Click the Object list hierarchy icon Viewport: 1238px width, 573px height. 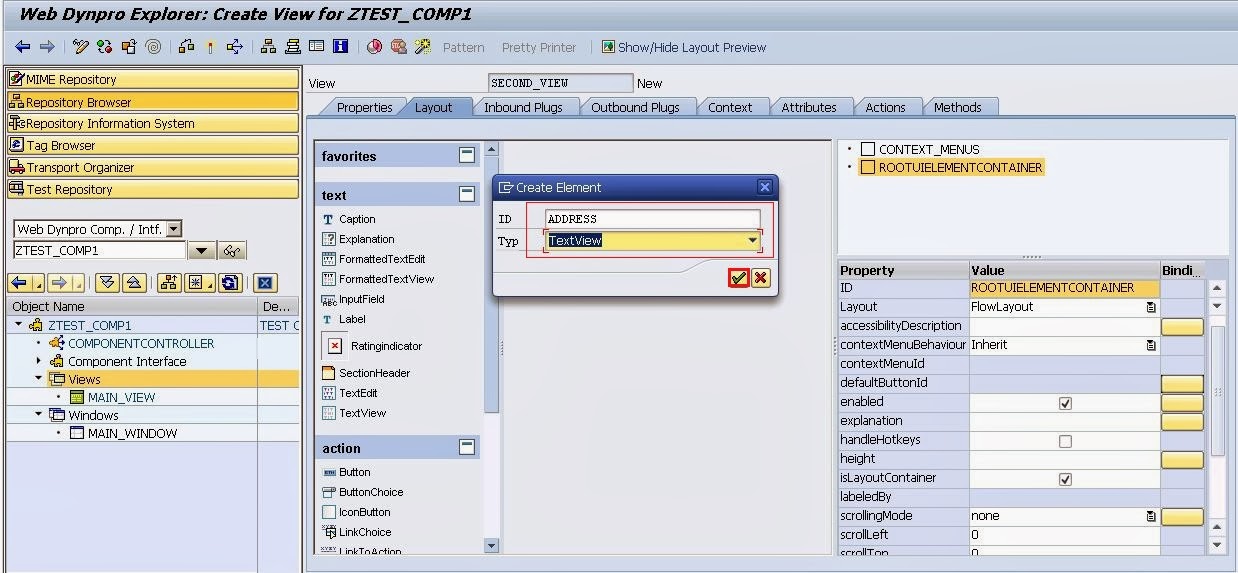[268, 47]
